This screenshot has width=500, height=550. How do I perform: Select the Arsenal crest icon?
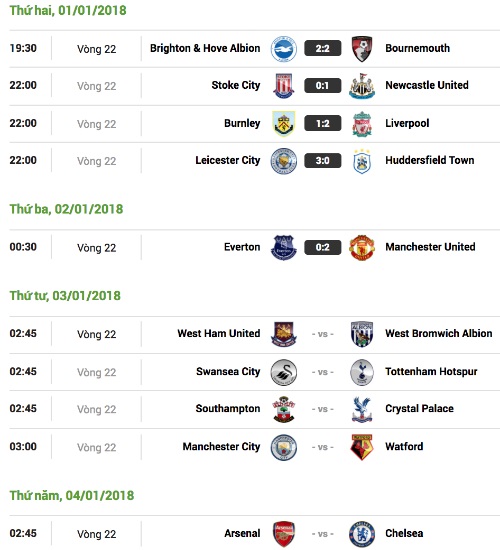pyautogui.click(x=284, y=534)
